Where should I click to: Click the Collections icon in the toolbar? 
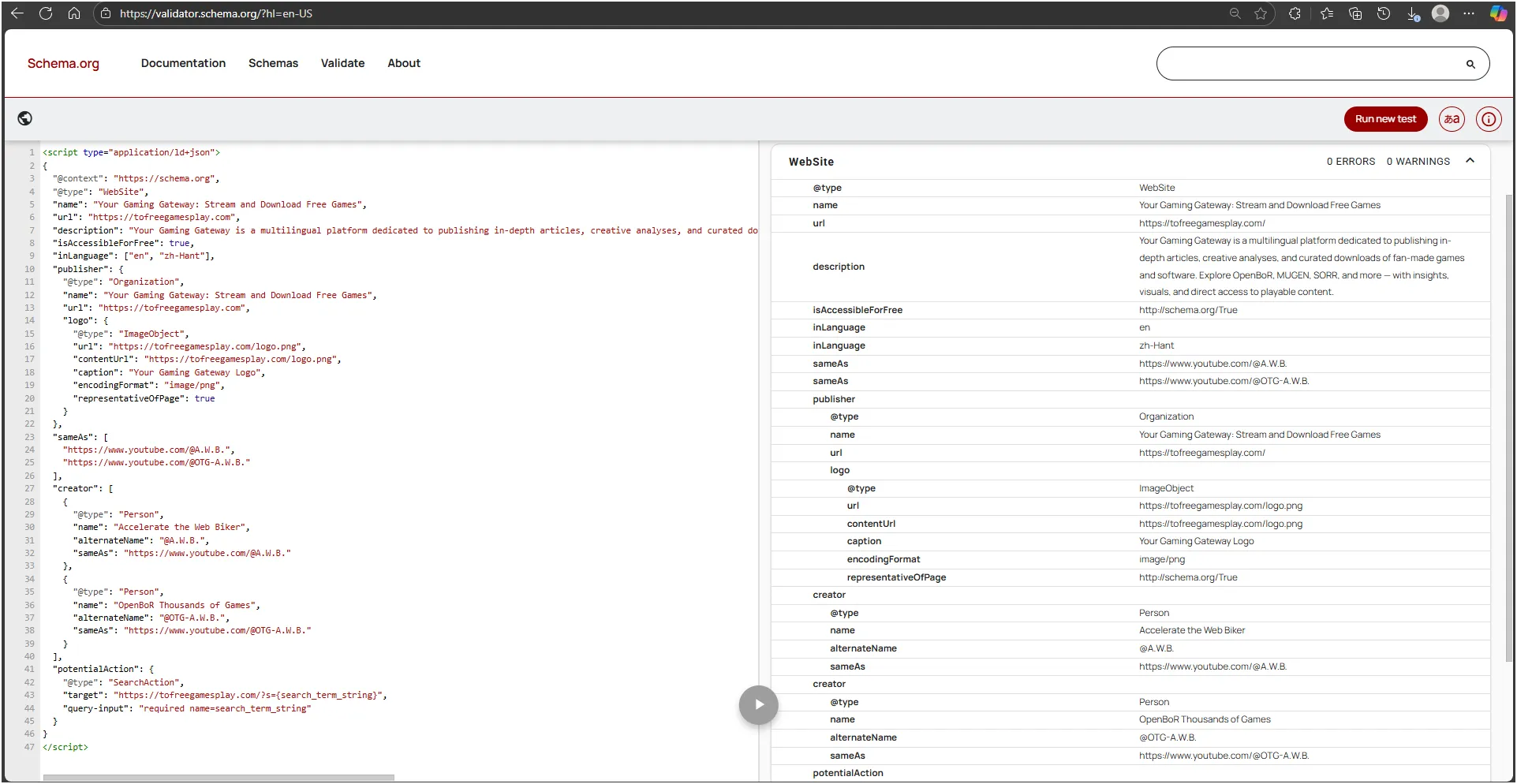pyautogui.click(x=1355, y=13)
